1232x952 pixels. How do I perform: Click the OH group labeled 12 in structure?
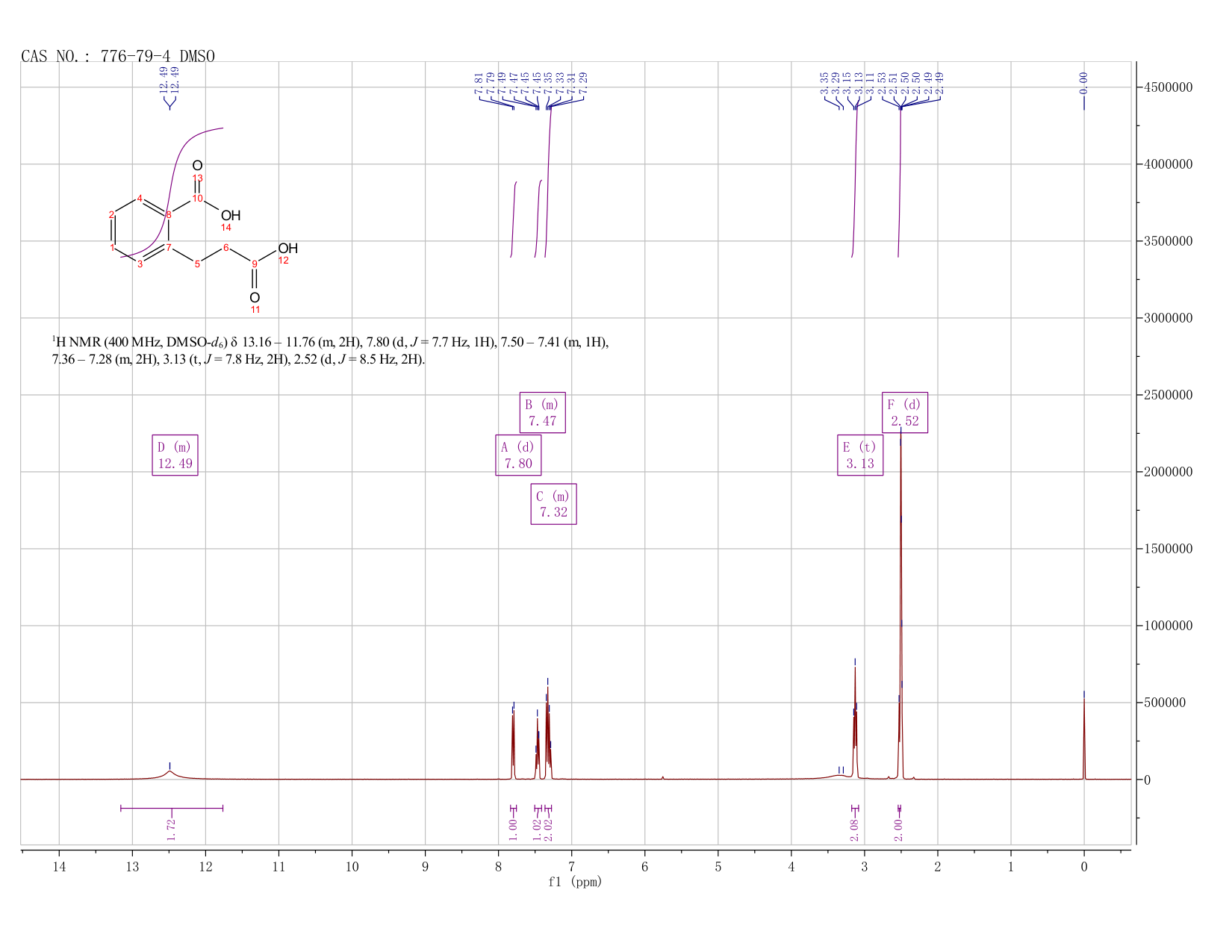click(288, 248)
